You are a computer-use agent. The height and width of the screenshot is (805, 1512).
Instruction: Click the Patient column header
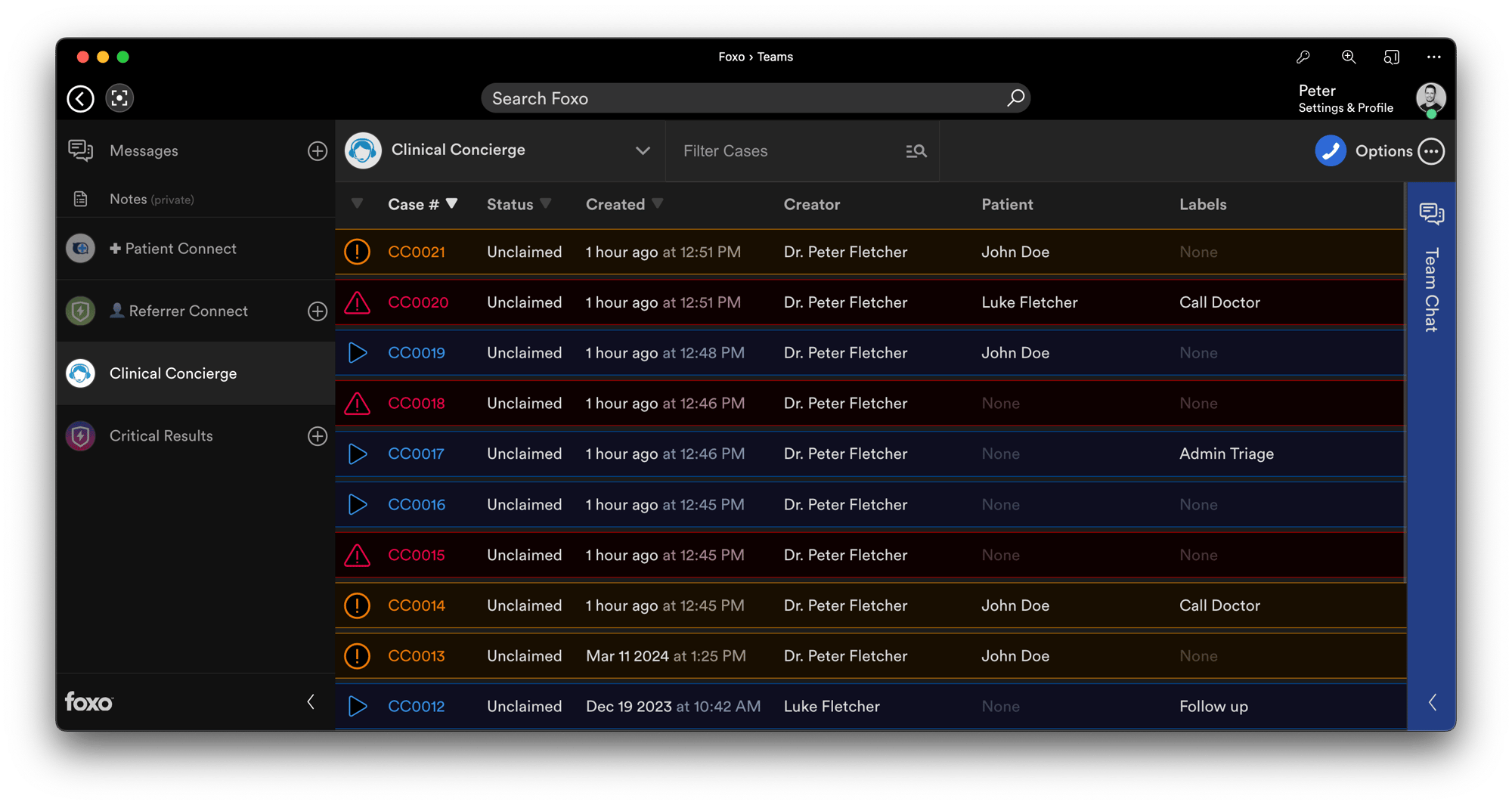click(1007, 205)
